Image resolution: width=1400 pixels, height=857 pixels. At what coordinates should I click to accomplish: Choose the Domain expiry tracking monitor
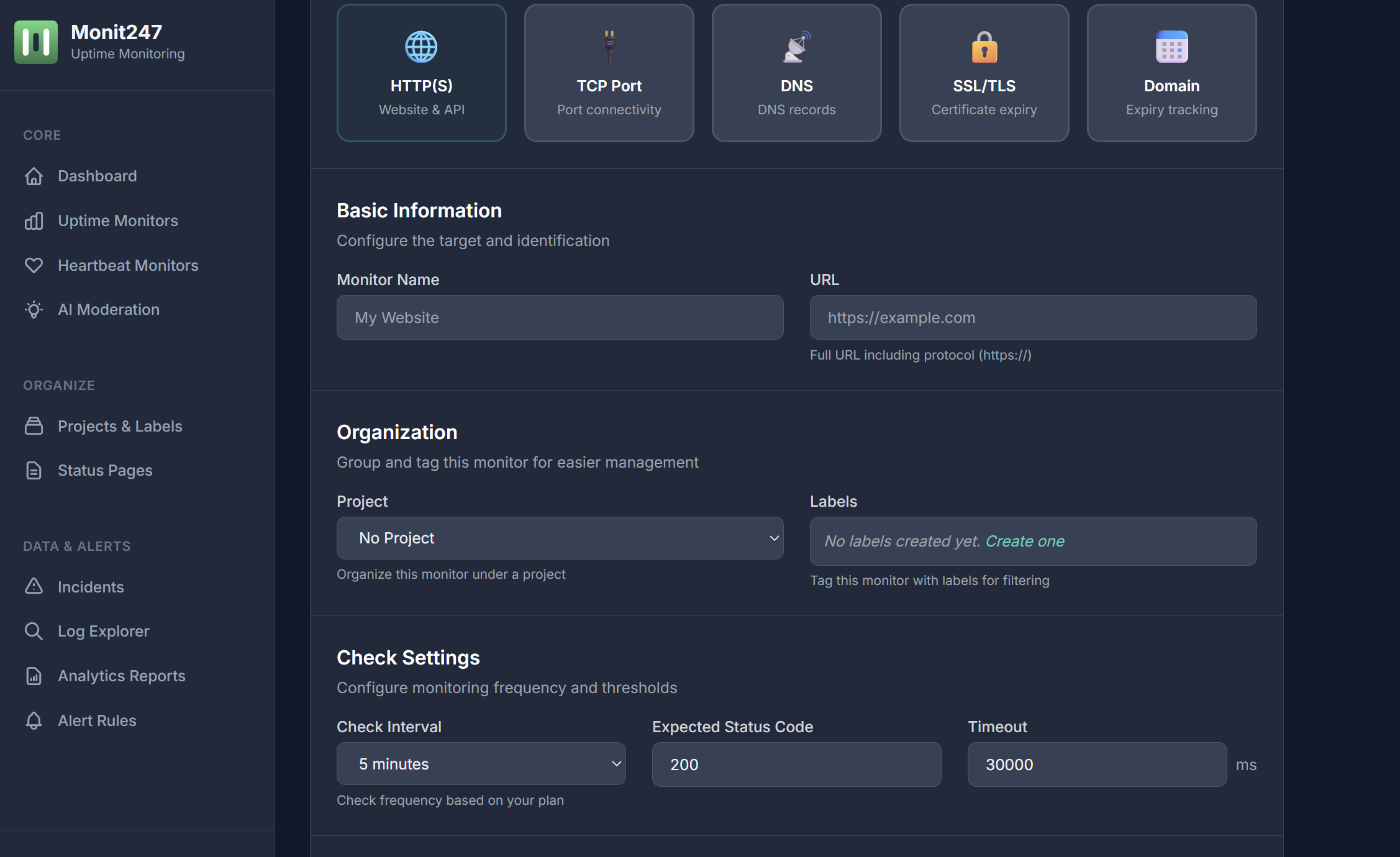tap(1171, 73)
